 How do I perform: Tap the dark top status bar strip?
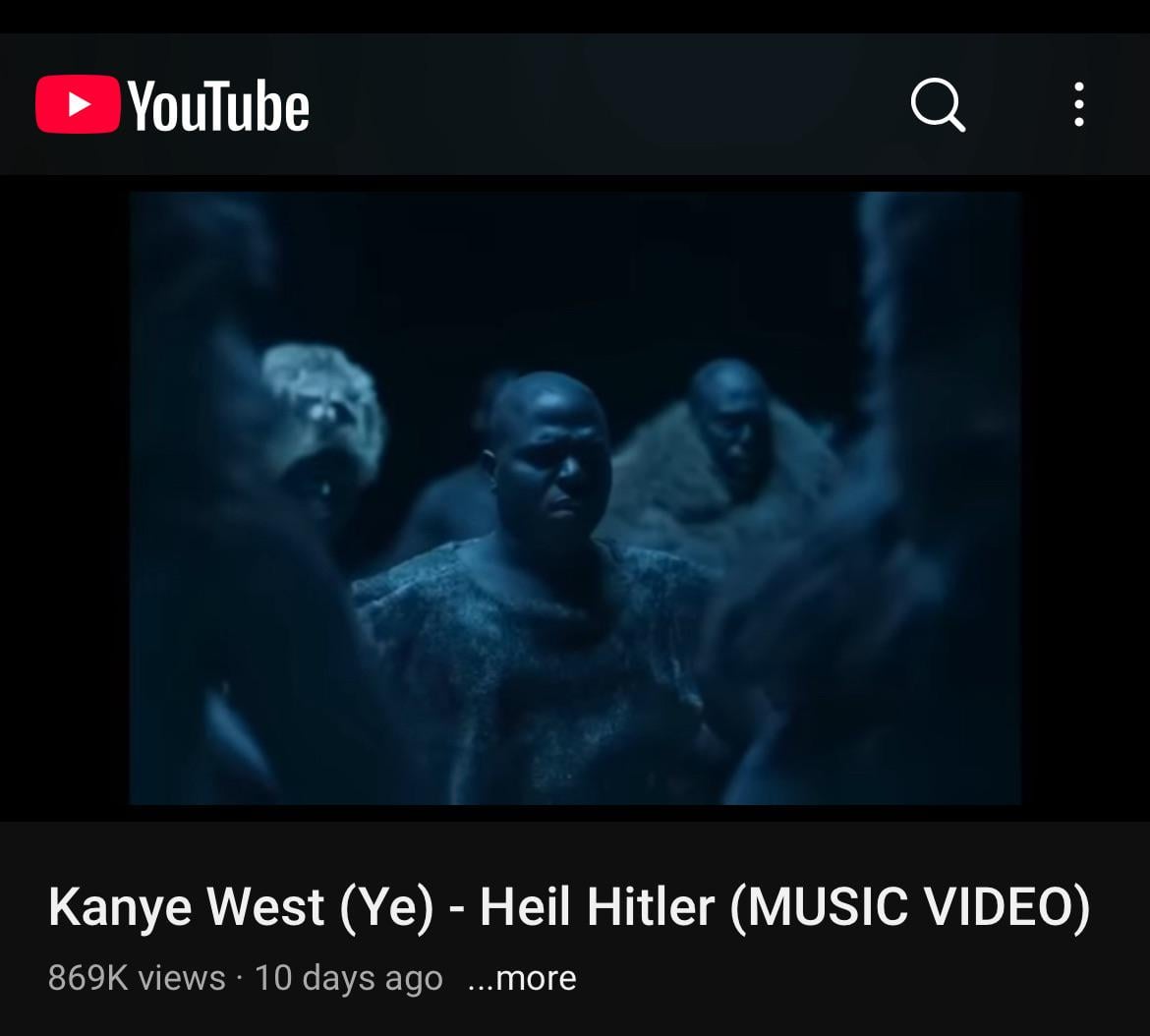[x=575, y=16]
